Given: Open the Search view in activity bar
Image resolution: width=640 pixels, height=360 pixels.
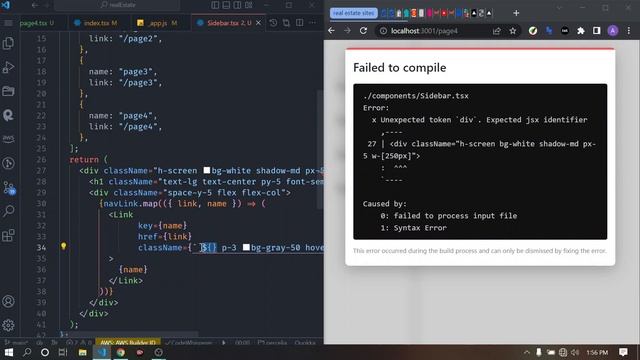Looking at the screenshot, I should (8, 211).
